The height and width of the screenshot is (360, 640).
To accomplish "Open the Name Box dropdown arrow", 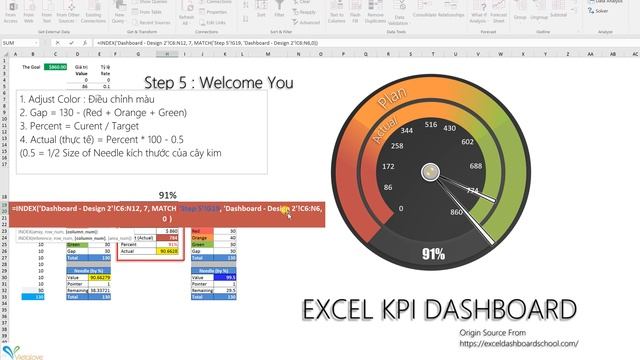I will pos(36,43).
